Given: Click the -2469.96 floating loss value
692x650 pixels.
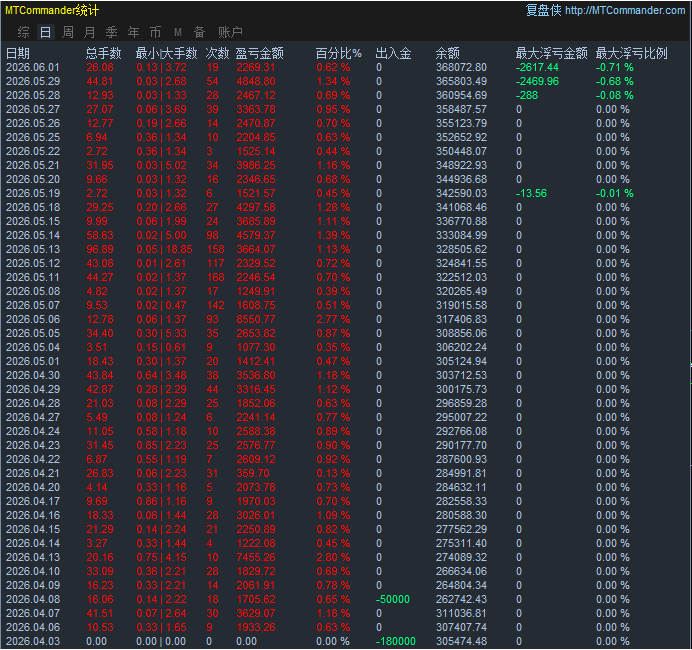Looking at the screenshot, I should pos(538,82).
